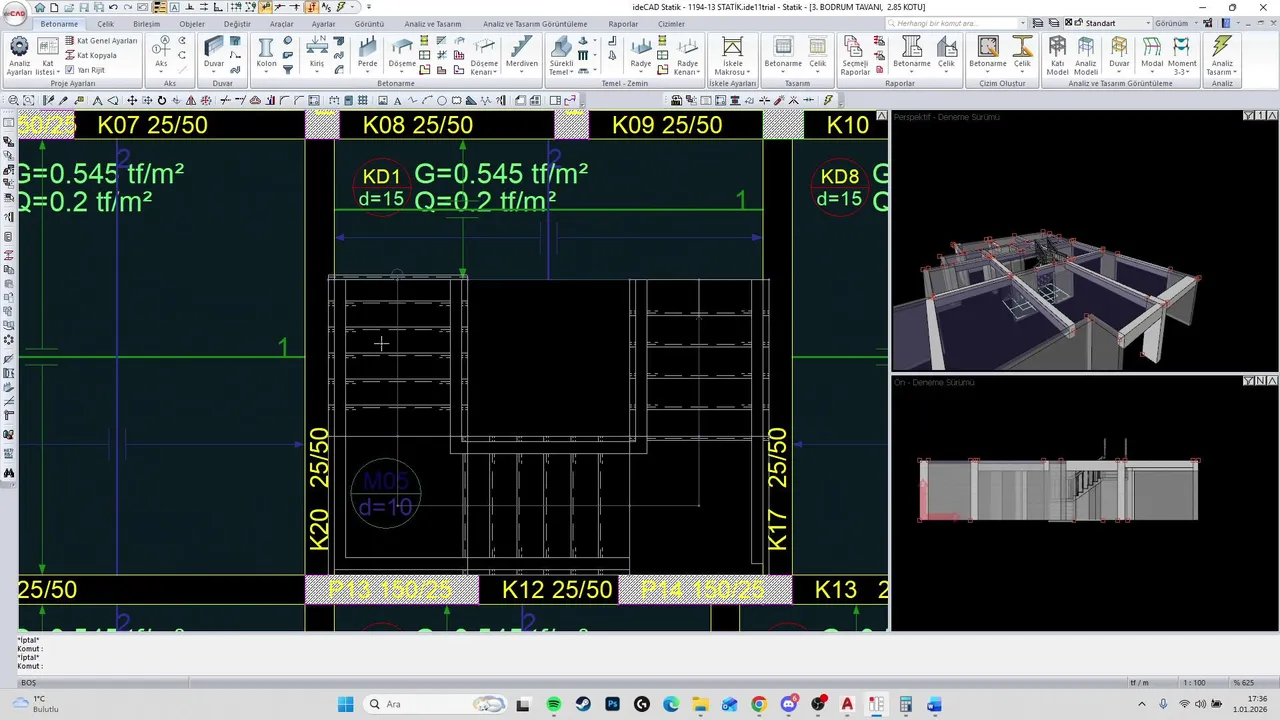Select the Rotate tool in edit toolbar
The width and height of the screenshot is (1280, 720).
(162, 101)
